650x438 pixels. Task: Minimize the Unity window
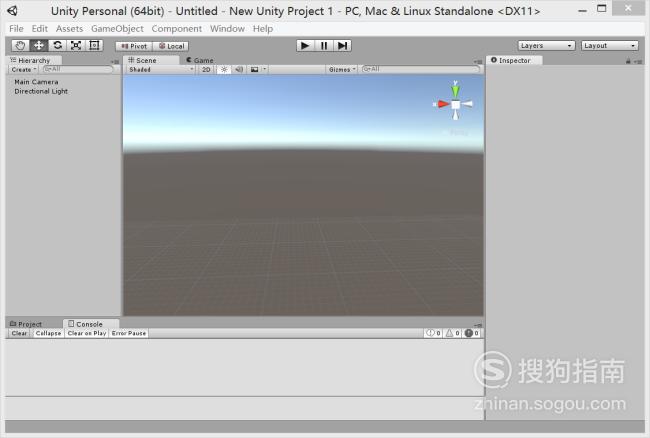click(x=582, y=10)
